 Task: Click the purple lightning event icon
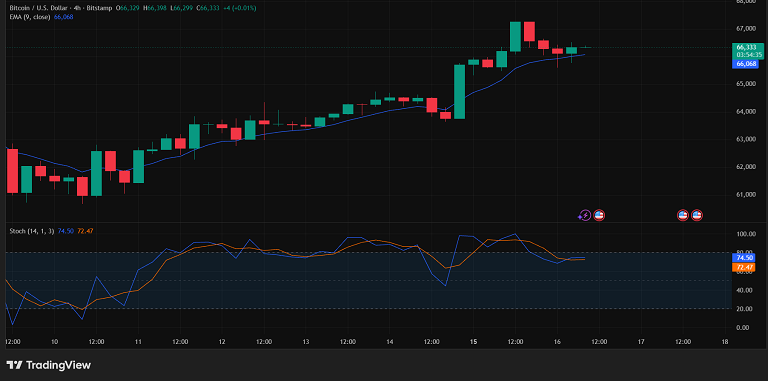pos(584,215)
